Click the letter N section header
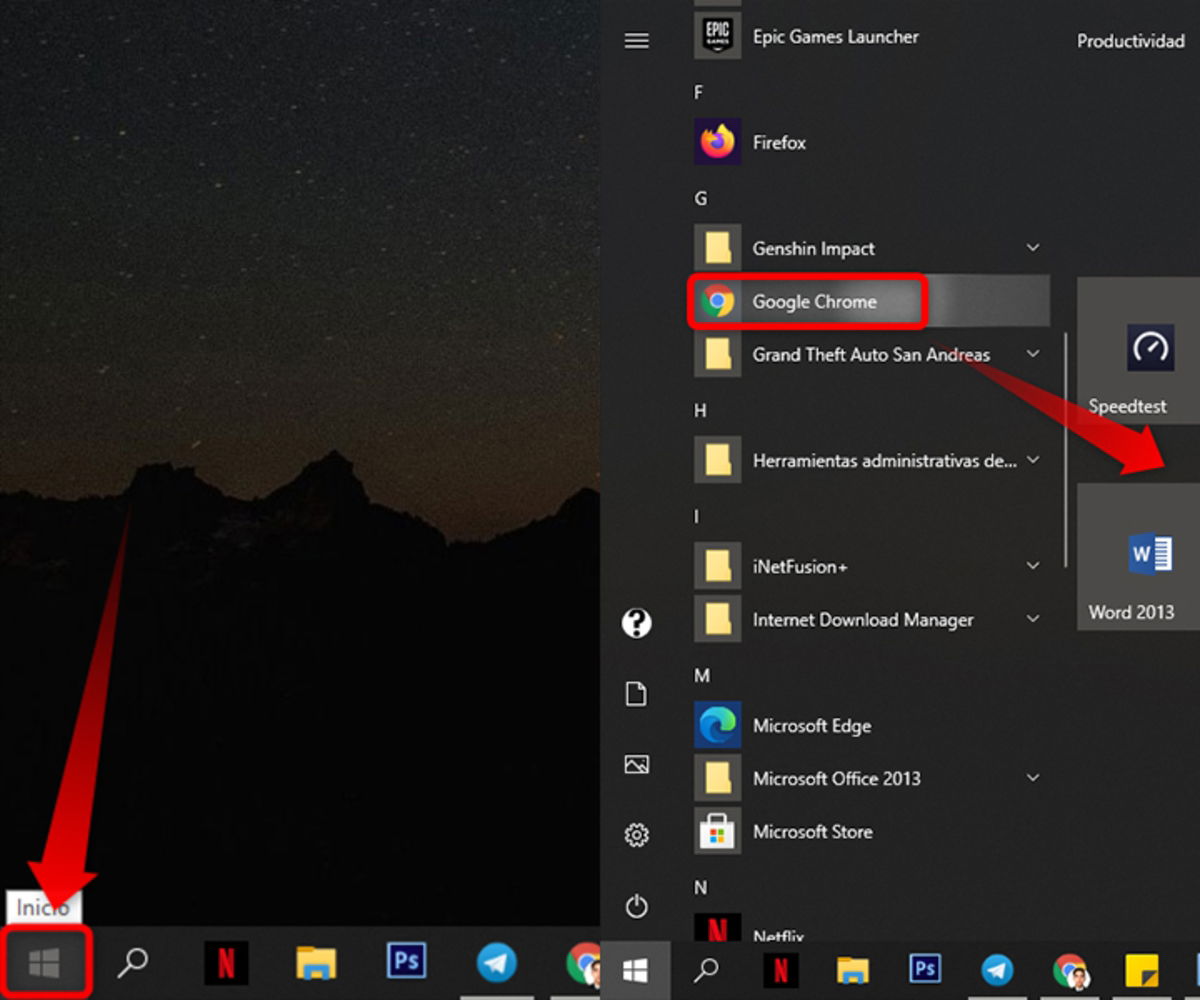Image resolution: width=1200 pixels, height=1000 pixels. [700, 888]
